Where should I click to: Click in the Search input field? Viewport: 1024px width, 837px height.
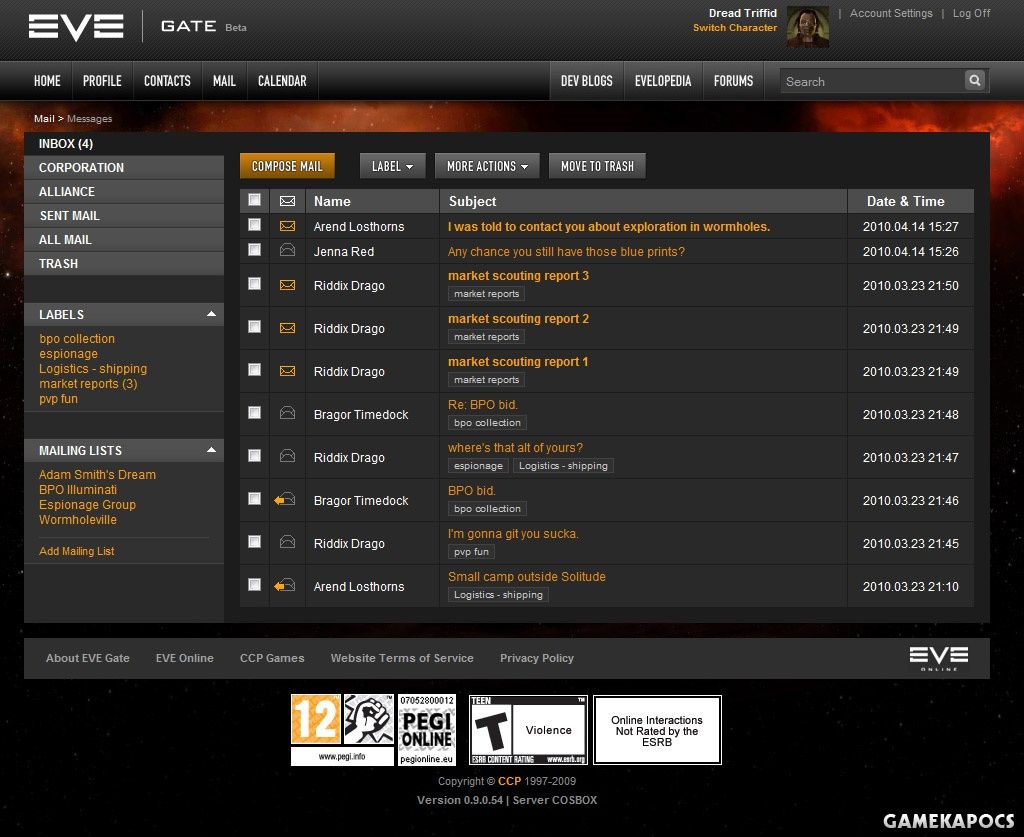click(x=872, y=81)
